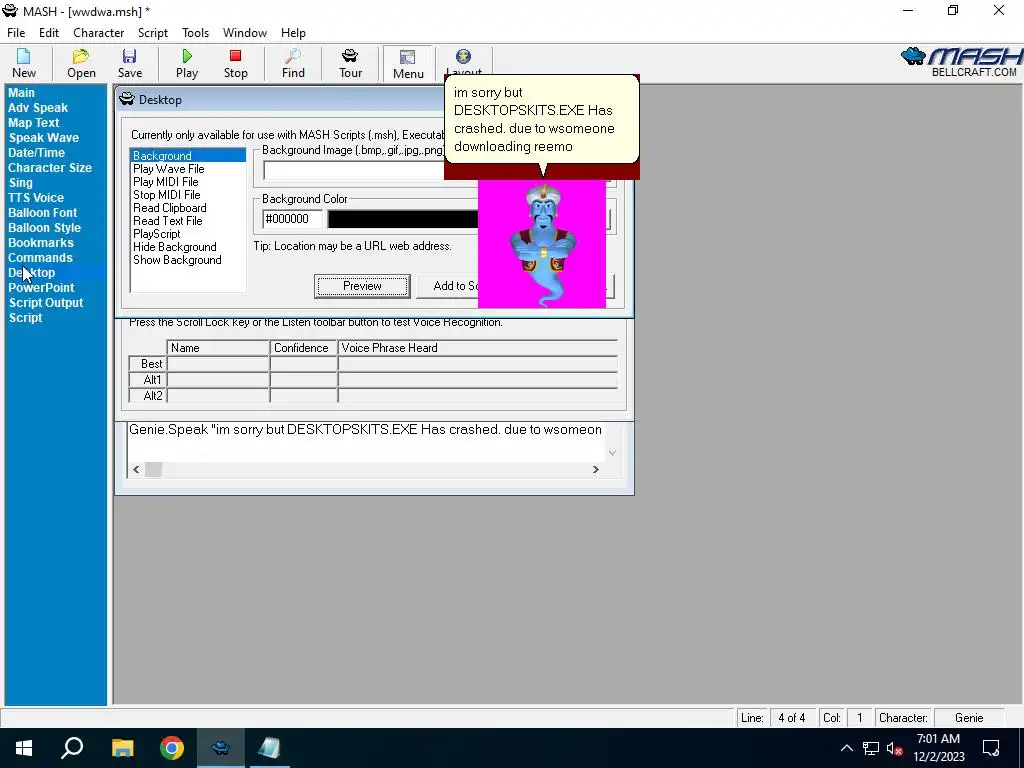Open the Edit menu

pos(49,33)
